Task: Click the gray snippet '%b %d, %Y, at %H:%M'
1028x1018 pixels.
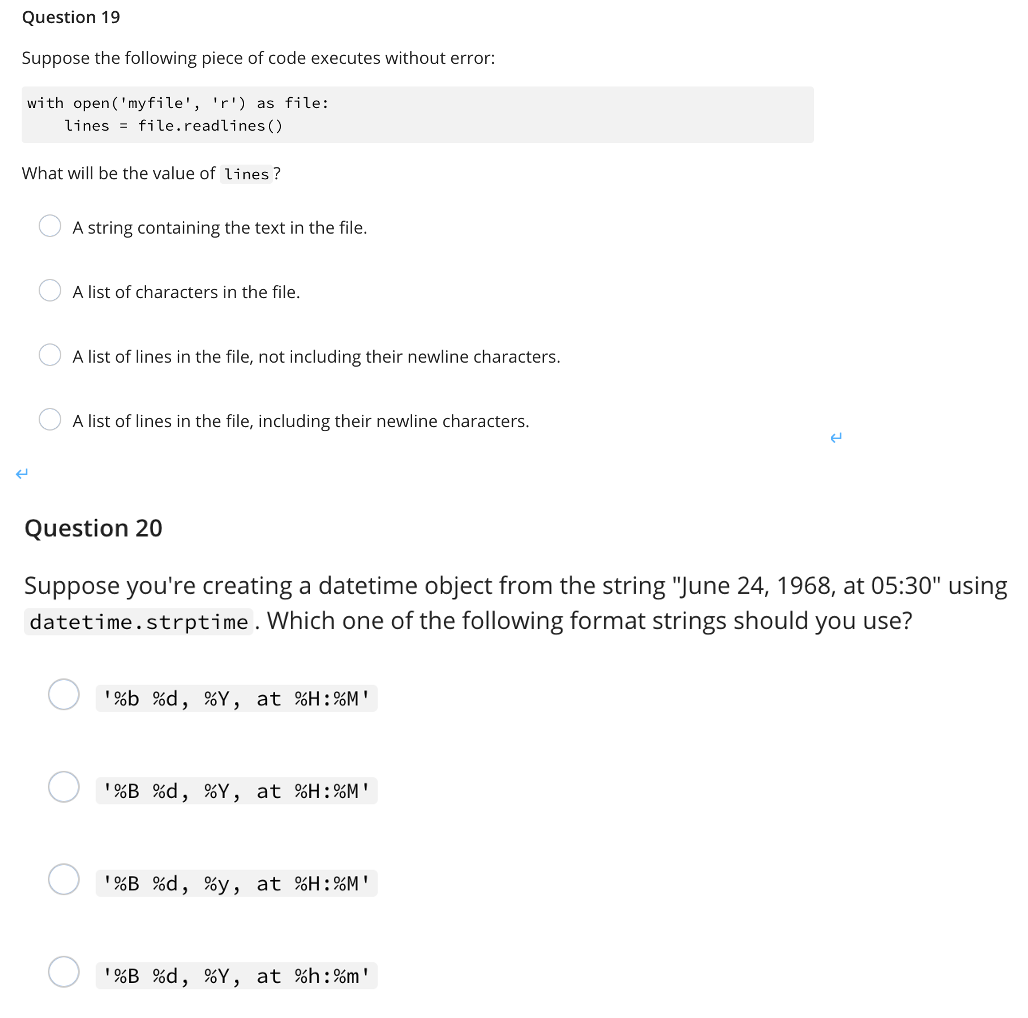Action: tap(236, 698)
